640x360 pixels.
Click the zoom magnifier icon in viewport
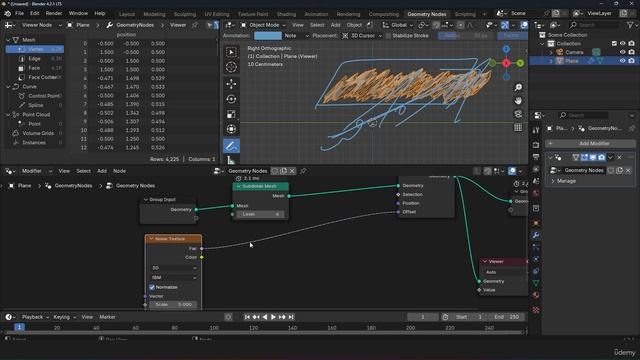click(518, 87)
